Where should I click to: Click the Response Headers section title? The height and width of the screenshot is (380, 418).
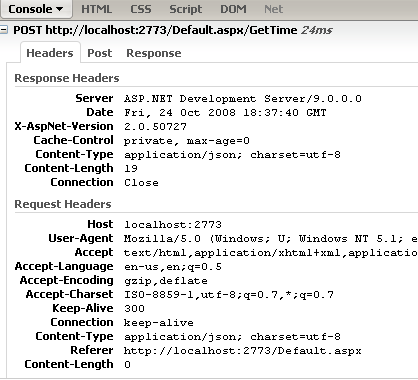click(67, 78)
